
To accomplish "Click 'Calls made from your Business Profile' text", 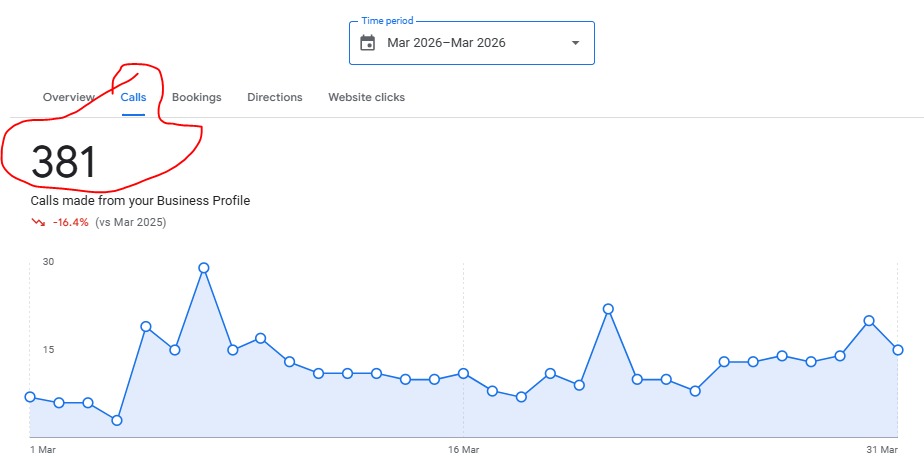I will (x=140, y=201).
